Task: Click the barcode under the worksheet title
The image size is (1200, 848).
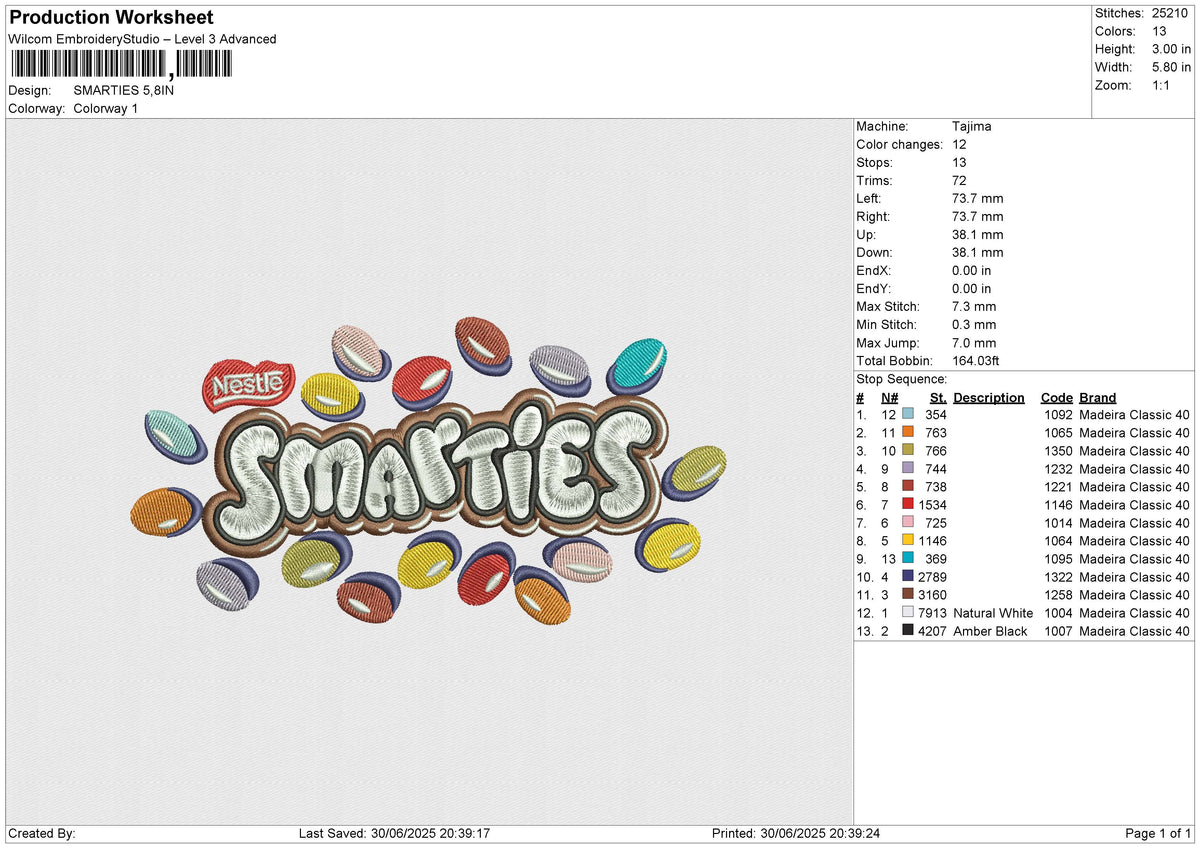Action: coord(121,65)
